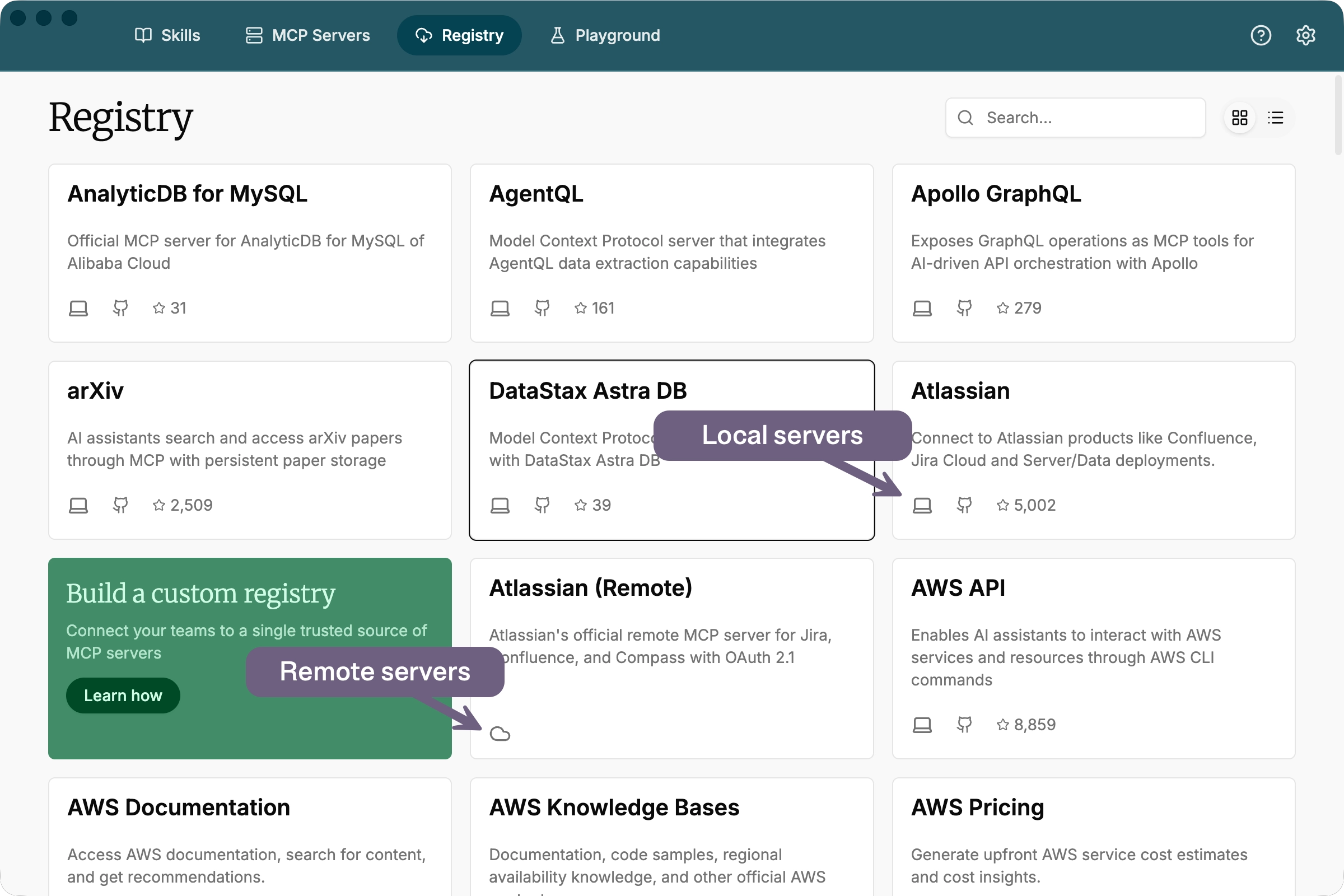Click the Learn how button
The height and width of the screenshot is (896, 1344).
[x=123, y=696]
